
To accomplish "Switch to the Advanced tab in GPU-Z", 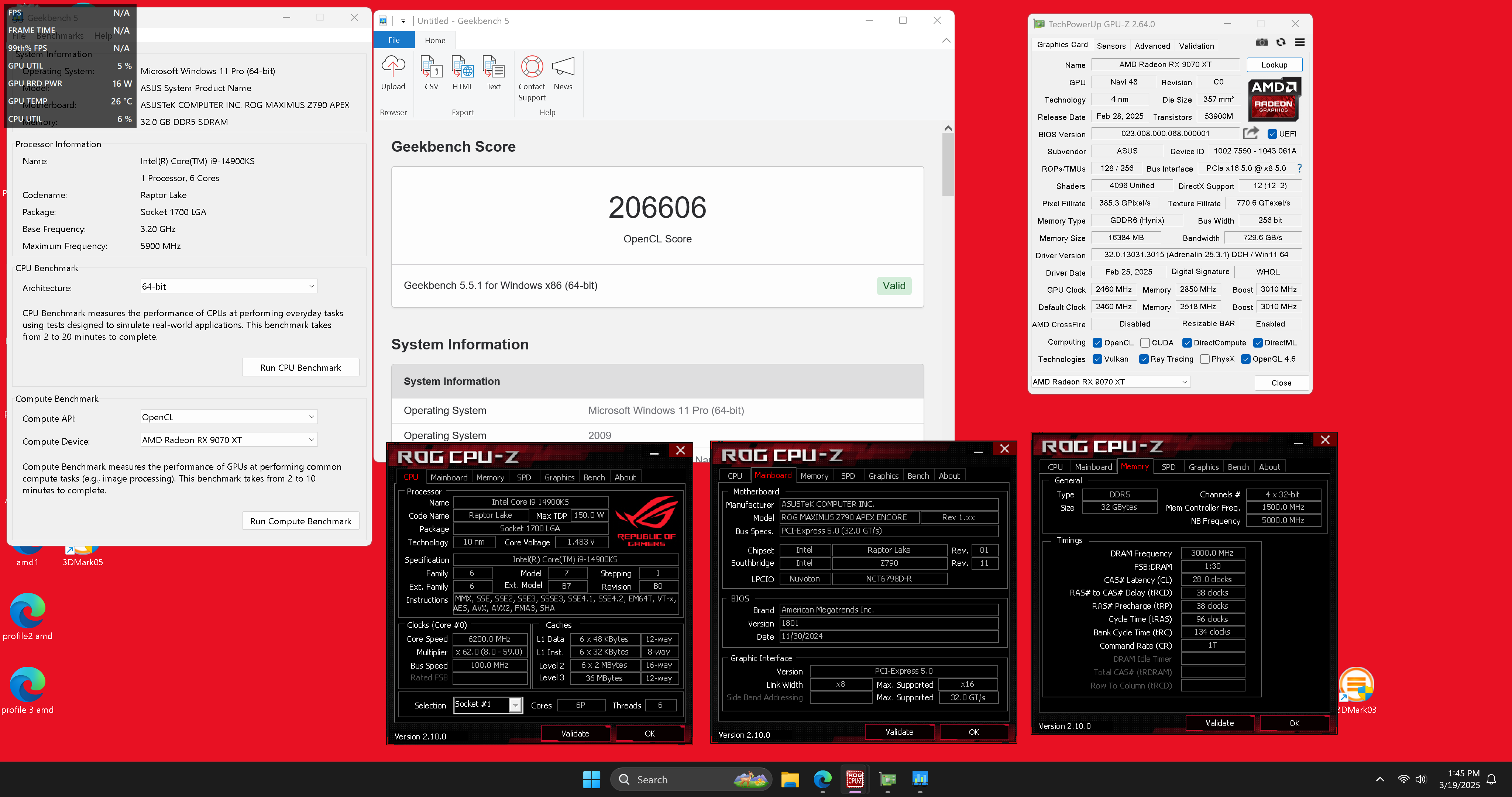I will click(1152, 46).
